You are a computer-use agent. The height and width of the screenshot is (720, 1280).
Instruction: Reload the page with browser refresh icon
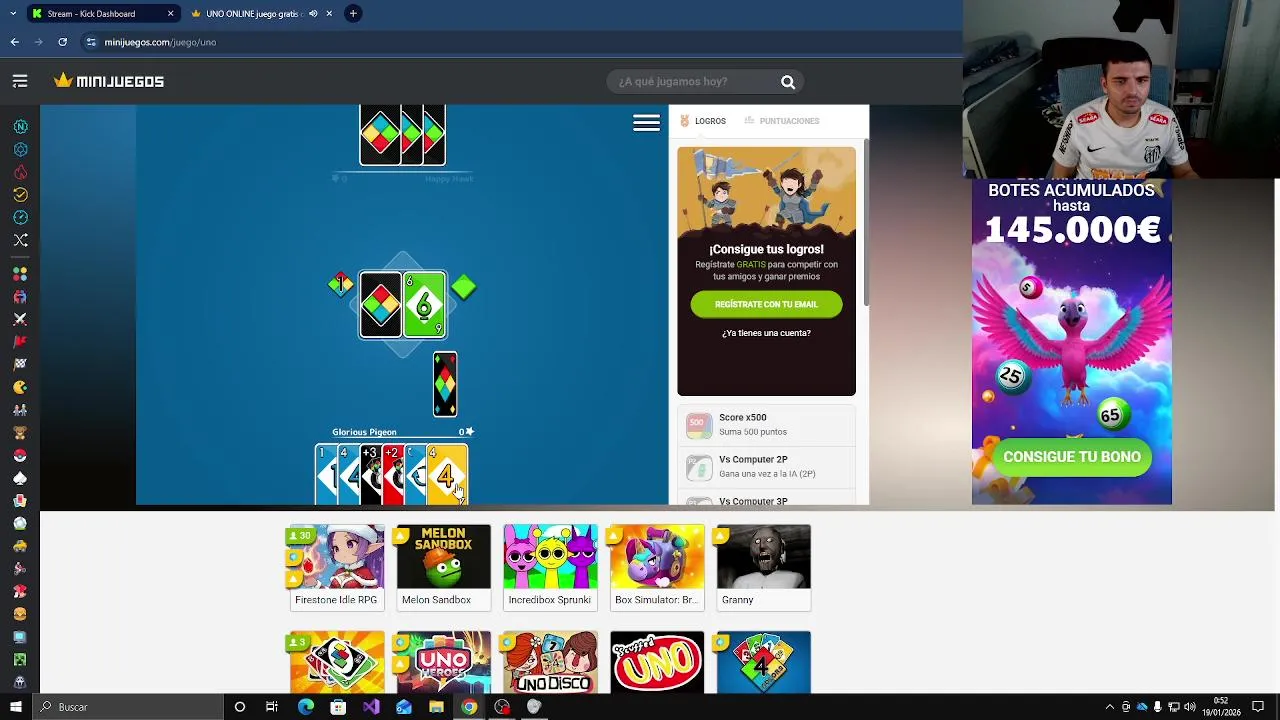pos(62,42)
